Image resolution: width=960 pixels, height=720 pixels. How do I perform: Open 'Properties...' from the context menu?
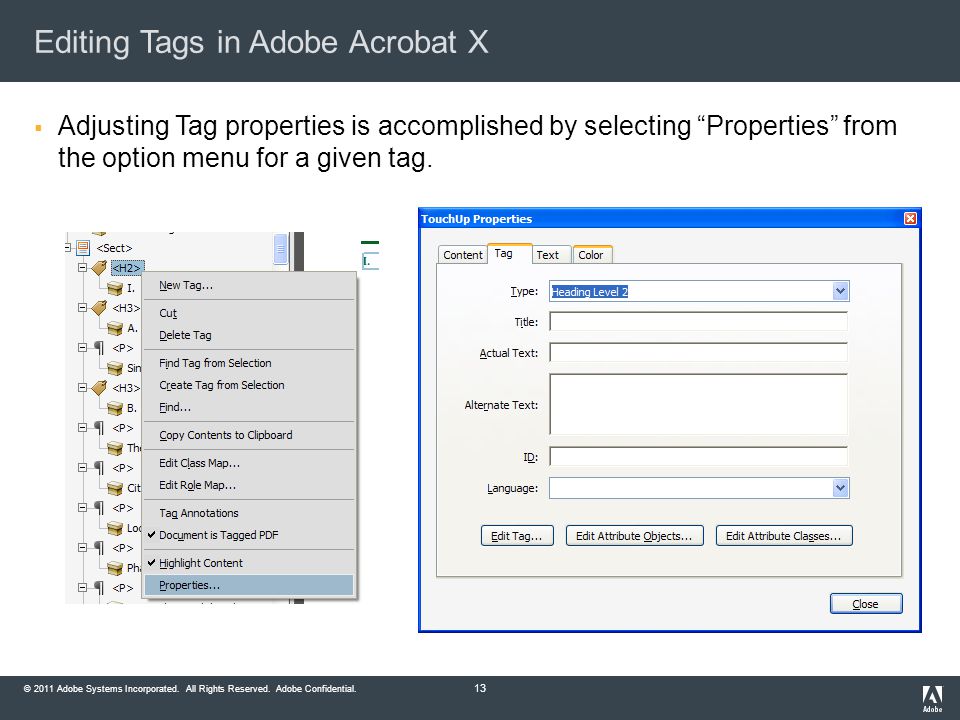click(249, 585)
